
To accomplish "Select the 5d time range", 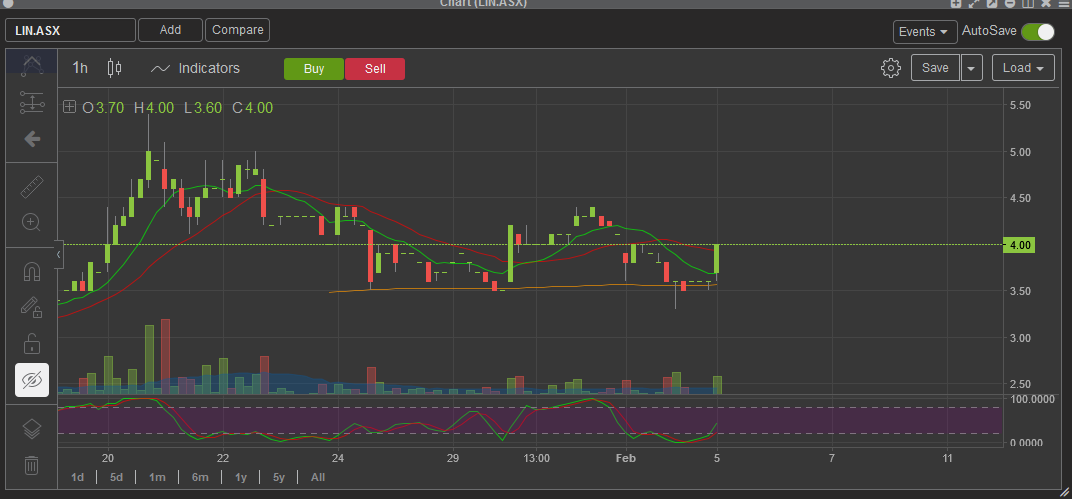I will [x=116, y=477].
